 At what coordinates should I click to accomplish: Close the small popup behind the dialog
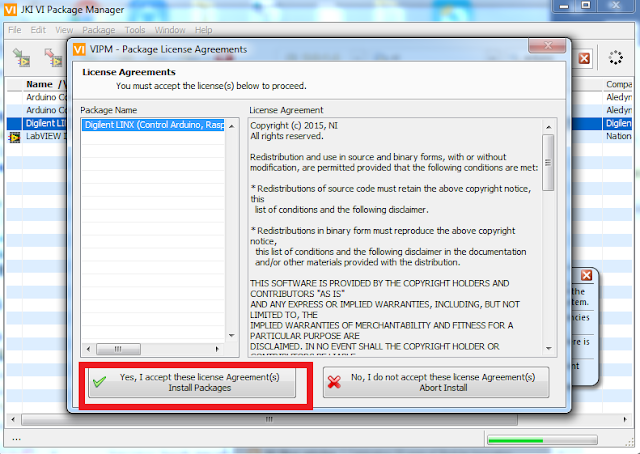587,275
